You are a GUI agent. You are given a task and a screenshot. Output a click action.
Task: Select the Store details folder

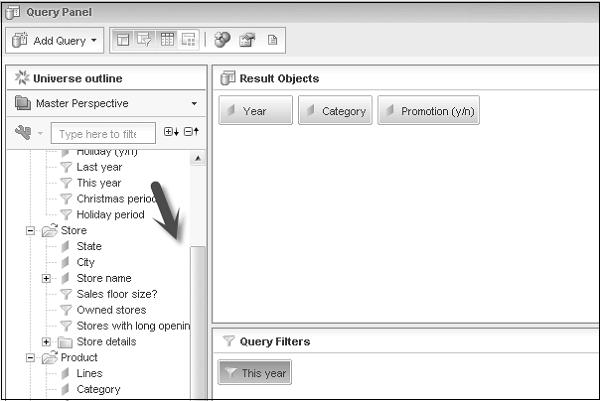click(x=106, y=342)
